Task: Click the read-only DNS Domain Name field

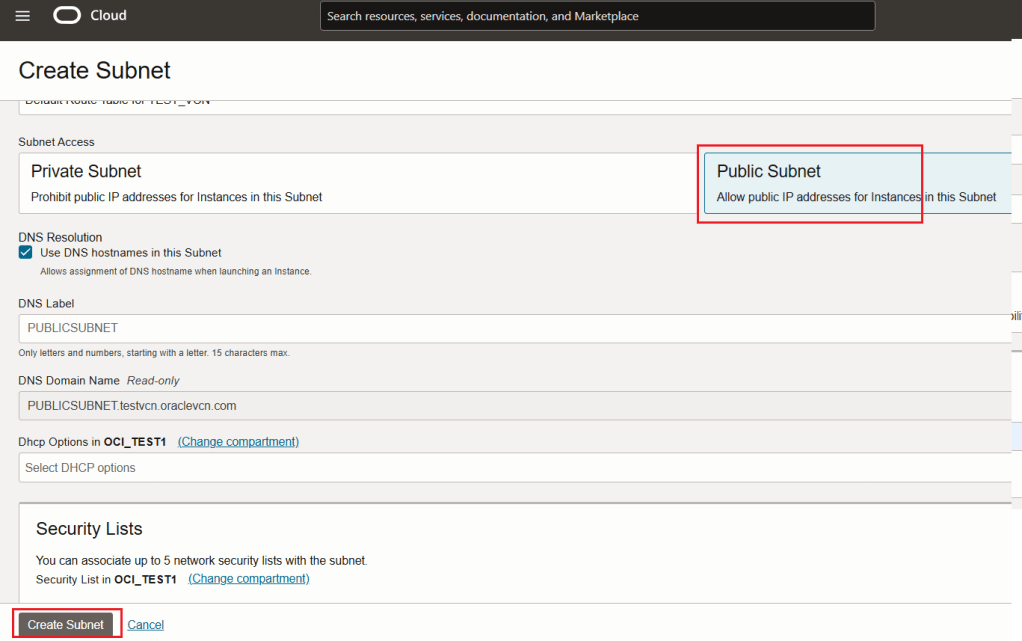Action: click(x=515, y=406)
